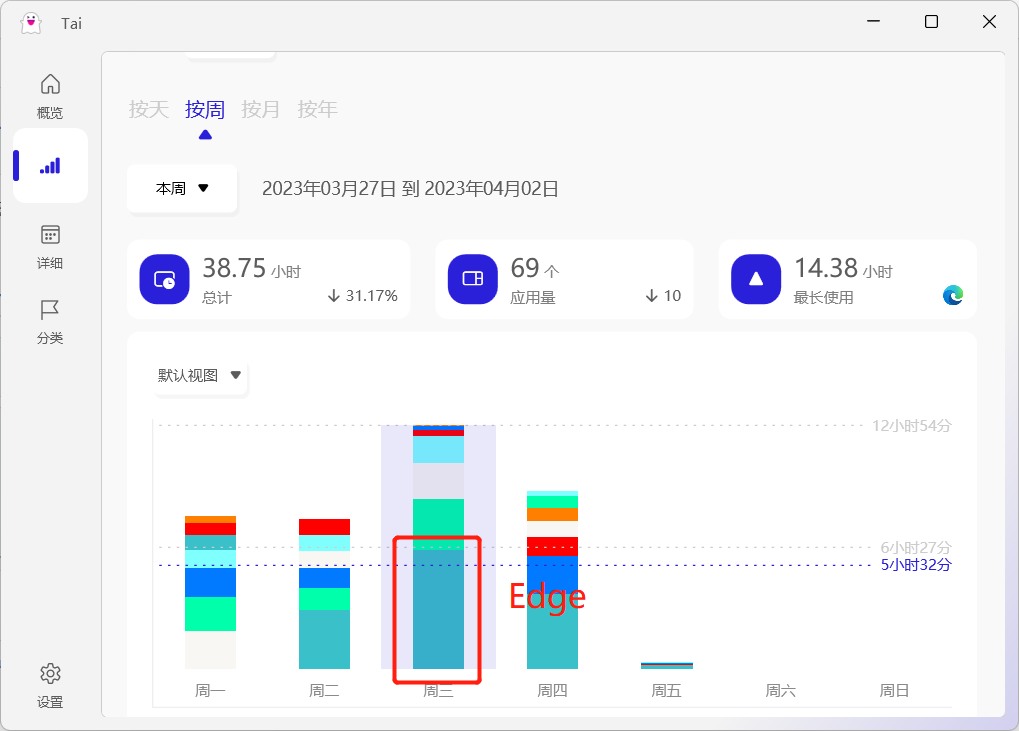Click the triangle icon on 最长使用 card
1019x731 pixels.
pos(755,279)
